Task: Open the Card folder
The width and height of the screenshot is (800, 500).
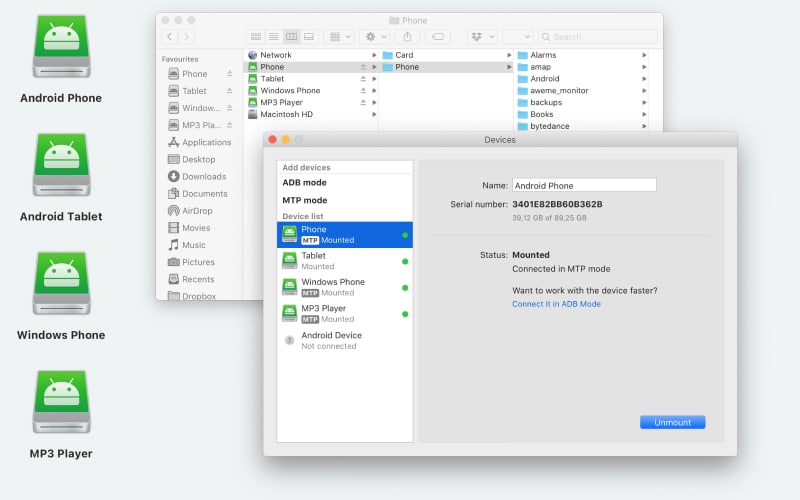Action: click(x=446, y=55)
